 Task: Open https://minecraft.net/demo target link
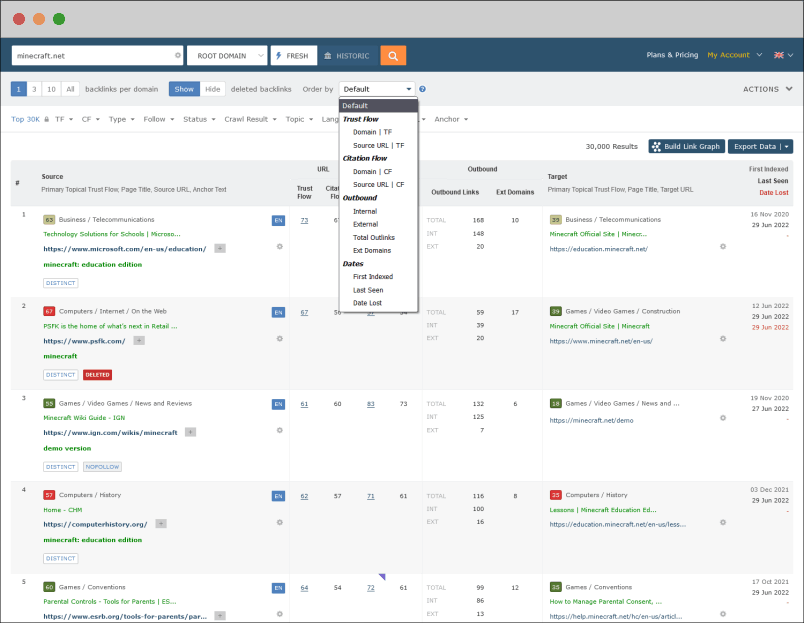point(591,420)
